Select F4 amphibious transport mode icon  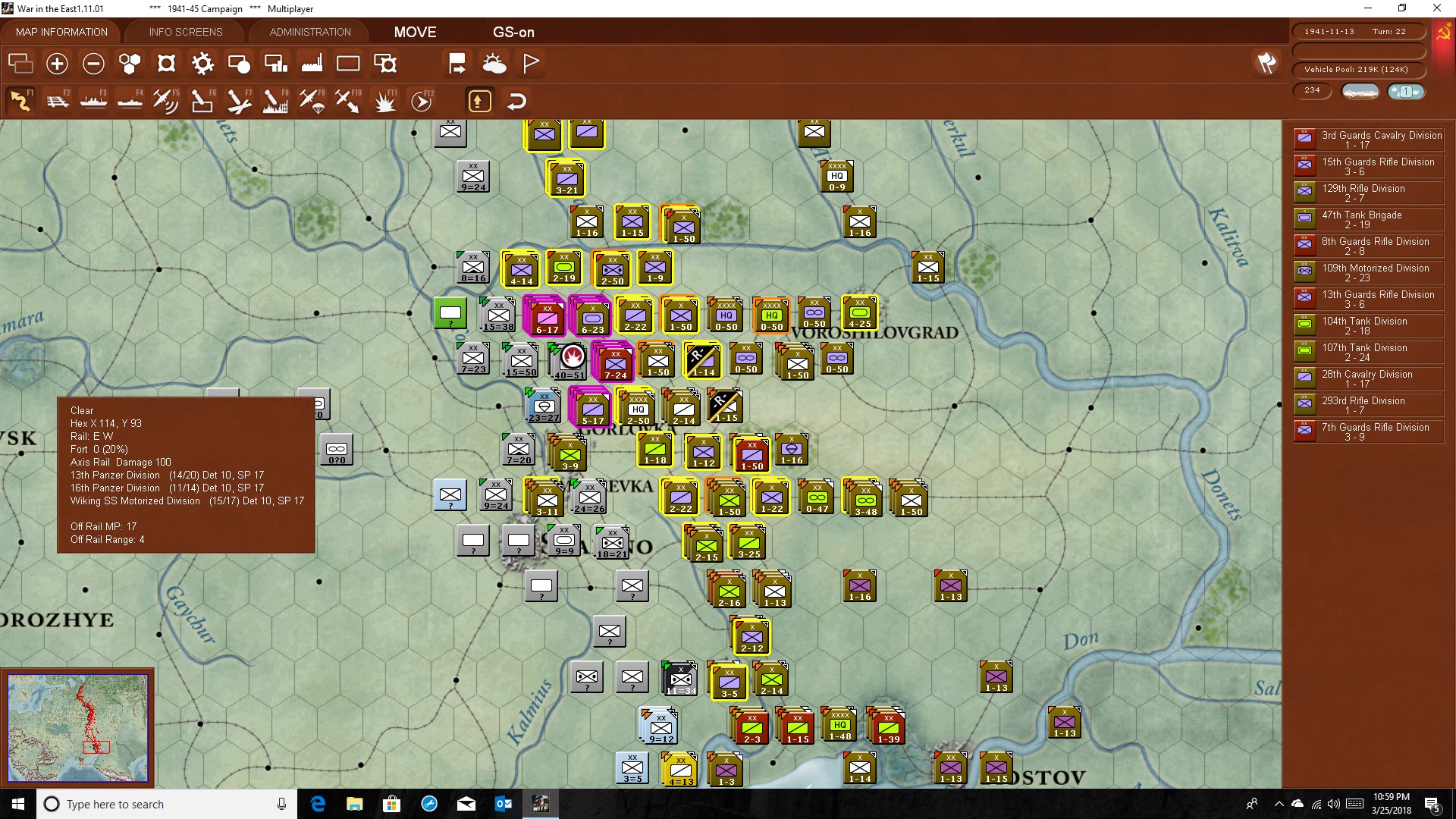point(130,101)
